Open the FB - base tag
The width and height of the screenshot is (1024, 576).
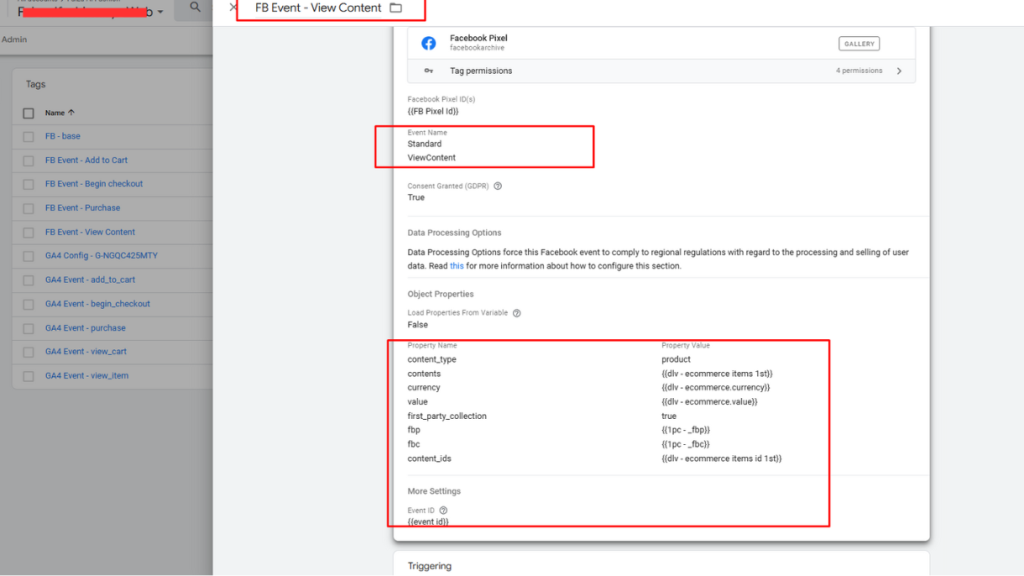coord(63,136)
